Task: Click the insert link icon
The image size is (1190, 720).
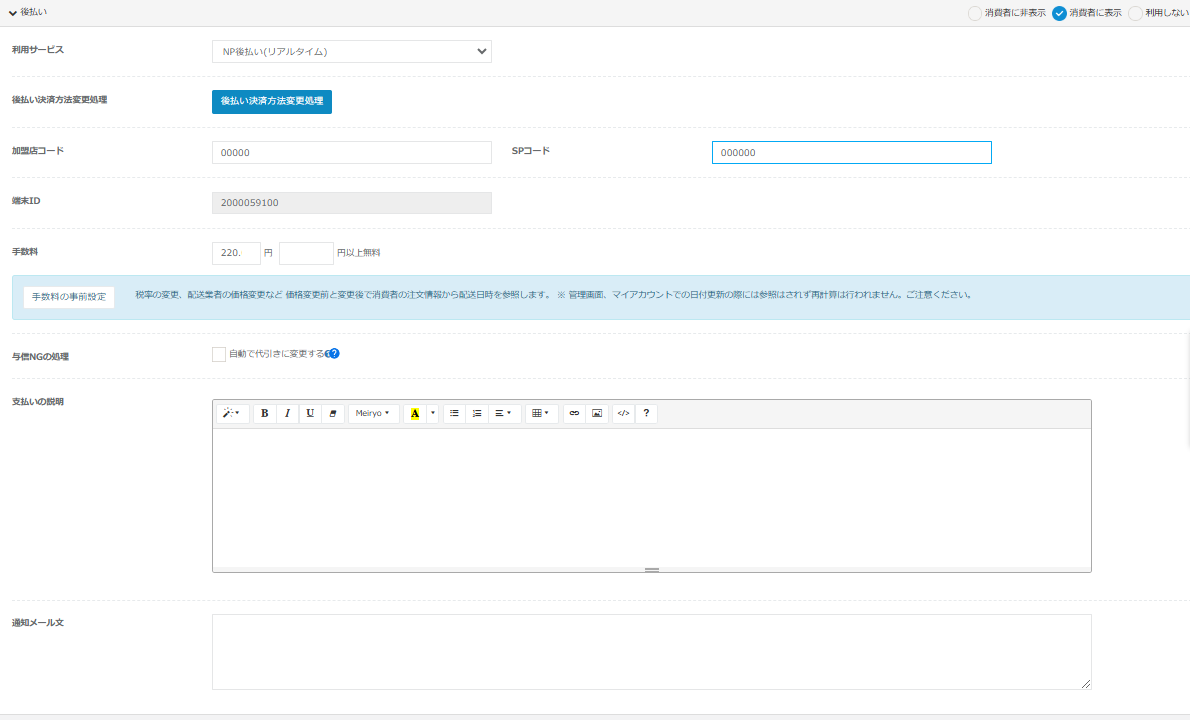Action: tap(574, 413)
